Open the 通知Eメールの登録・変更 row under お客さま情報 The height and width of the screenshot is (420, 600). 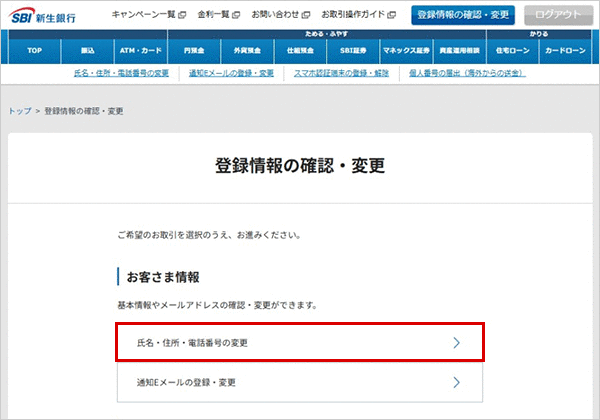tap(300, 382)
